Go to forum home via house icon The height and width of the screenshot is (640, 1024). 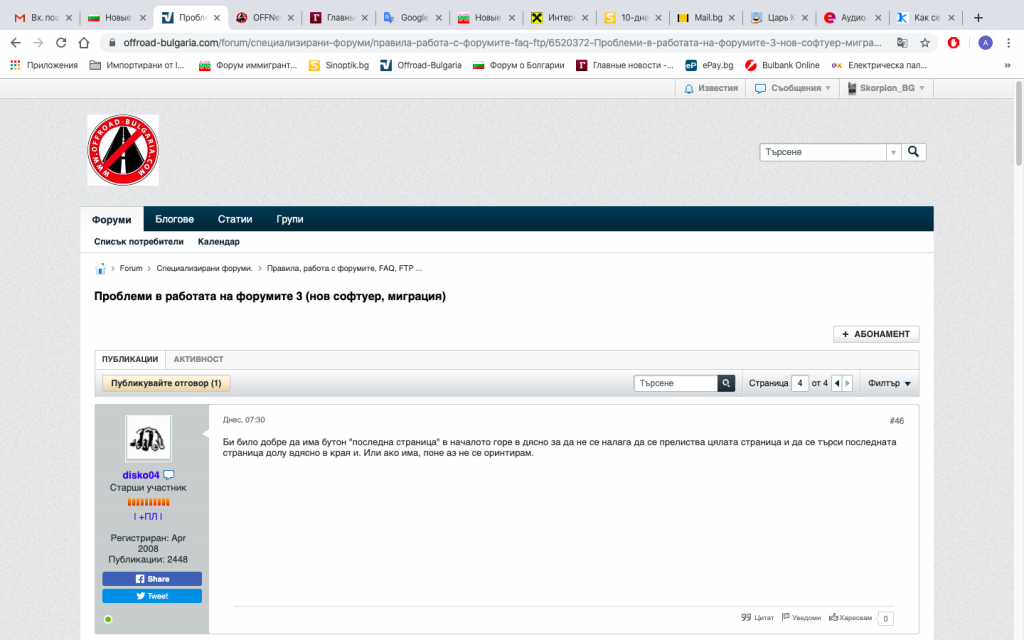coord(100,268)
